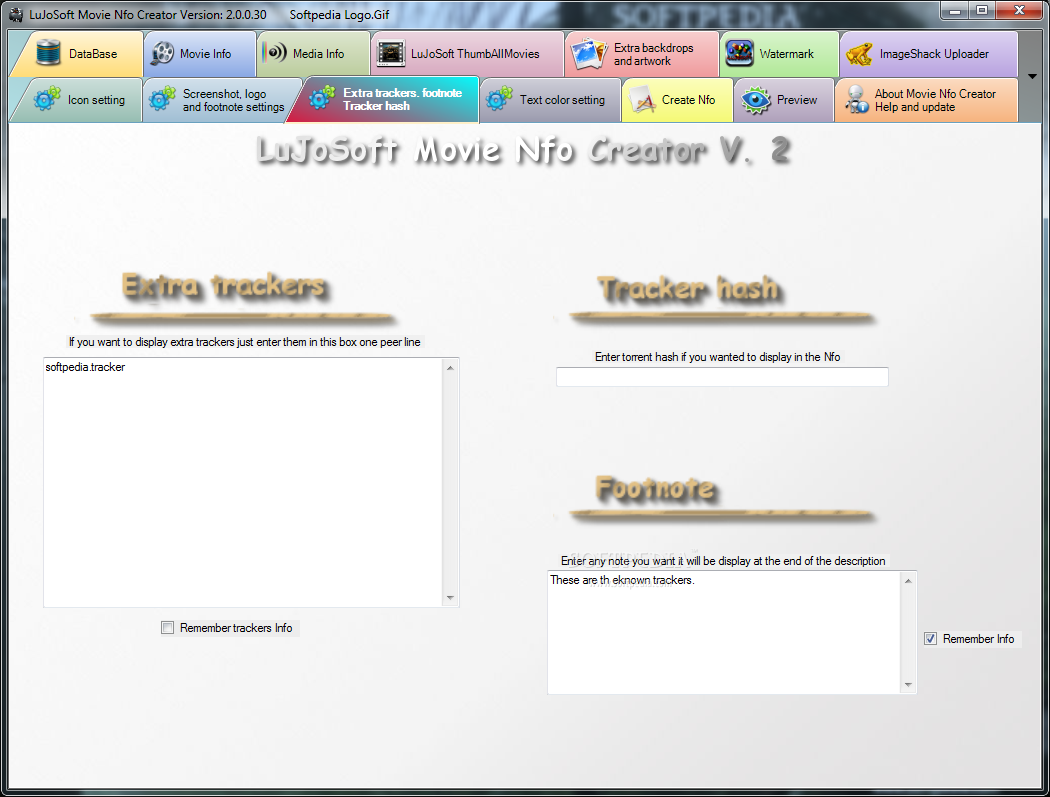Open Extra backdrops and artwork tab
The width and height of the screenshot is (1050, 797).
coord(642,54)
